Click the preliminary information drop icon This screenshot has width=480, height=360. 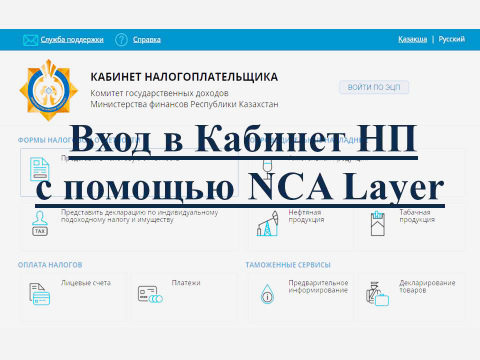(x=267, y=294)
